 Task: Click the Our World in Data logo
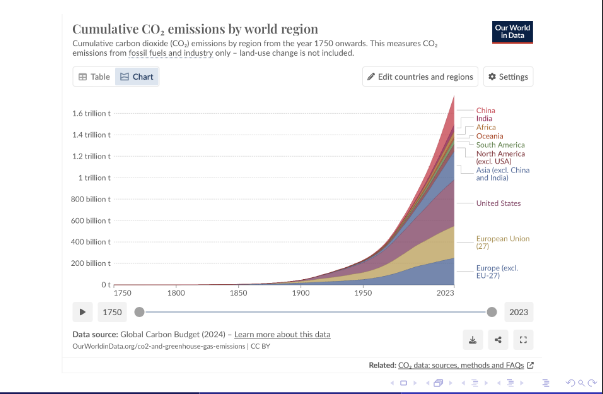pos(512,32)
